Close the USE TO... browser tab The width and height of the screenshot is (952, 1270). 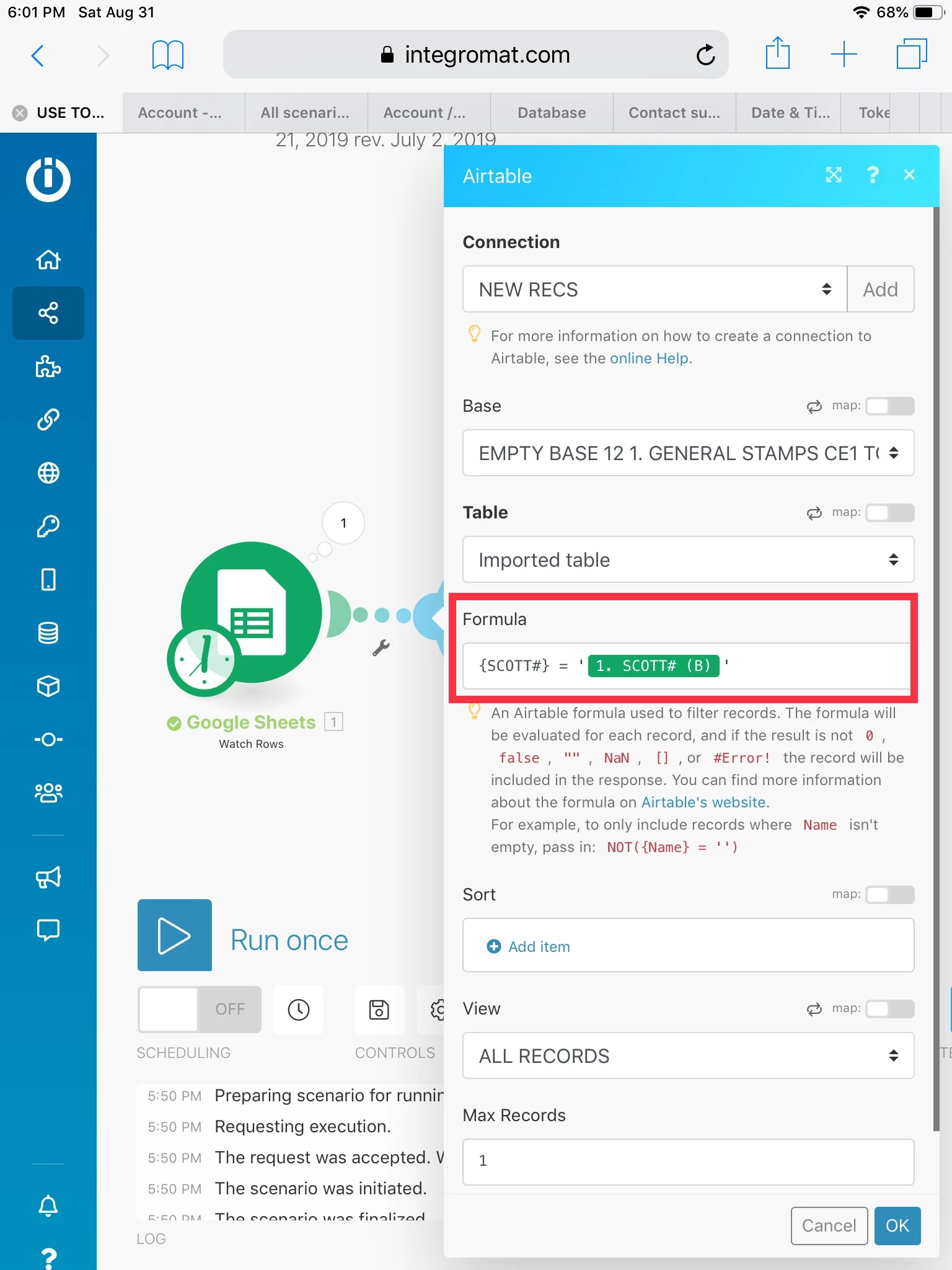pos(20,113)
